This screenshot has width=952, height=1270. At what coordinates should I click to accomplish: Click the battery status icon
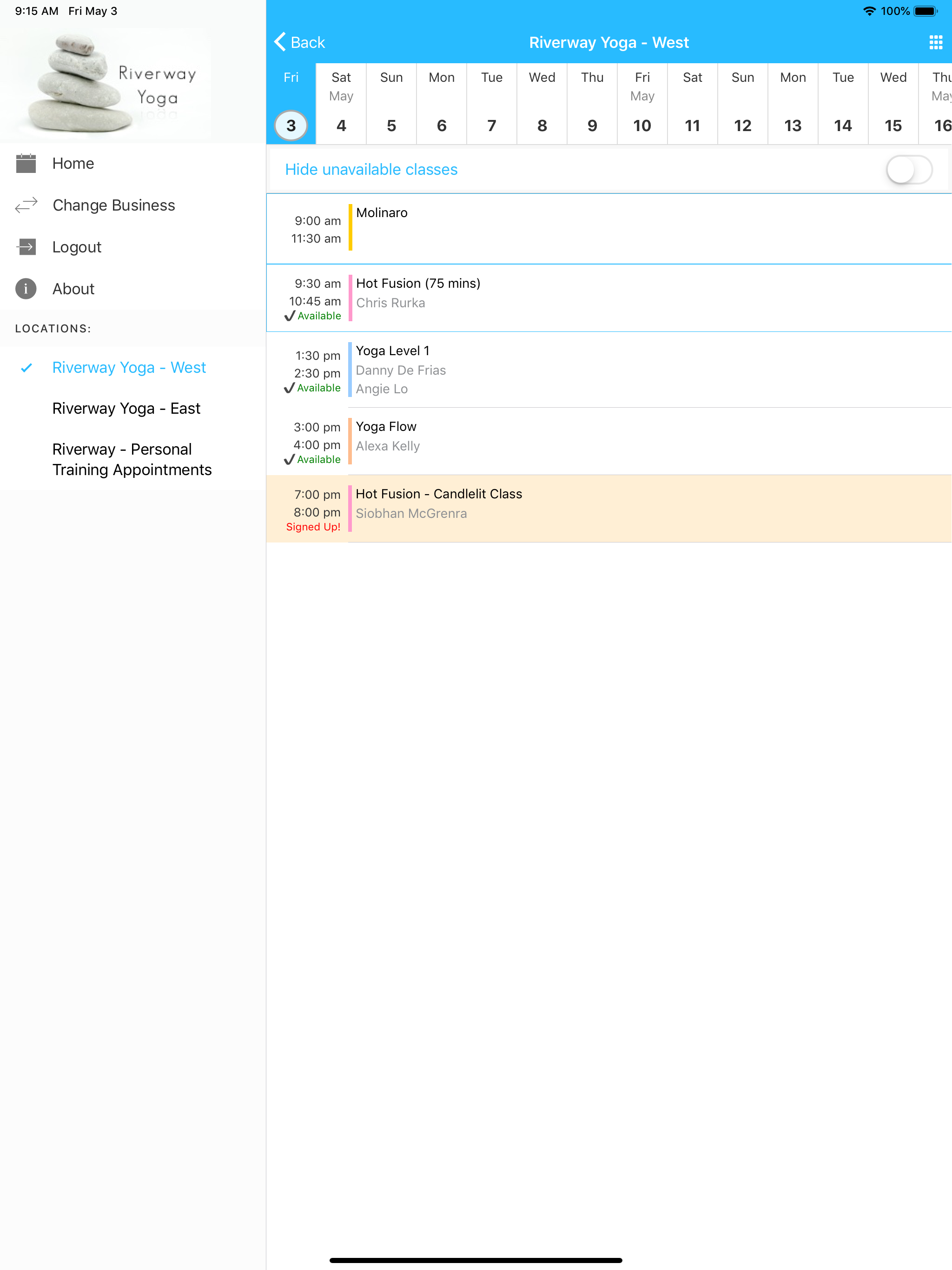[x=926, y=11]
